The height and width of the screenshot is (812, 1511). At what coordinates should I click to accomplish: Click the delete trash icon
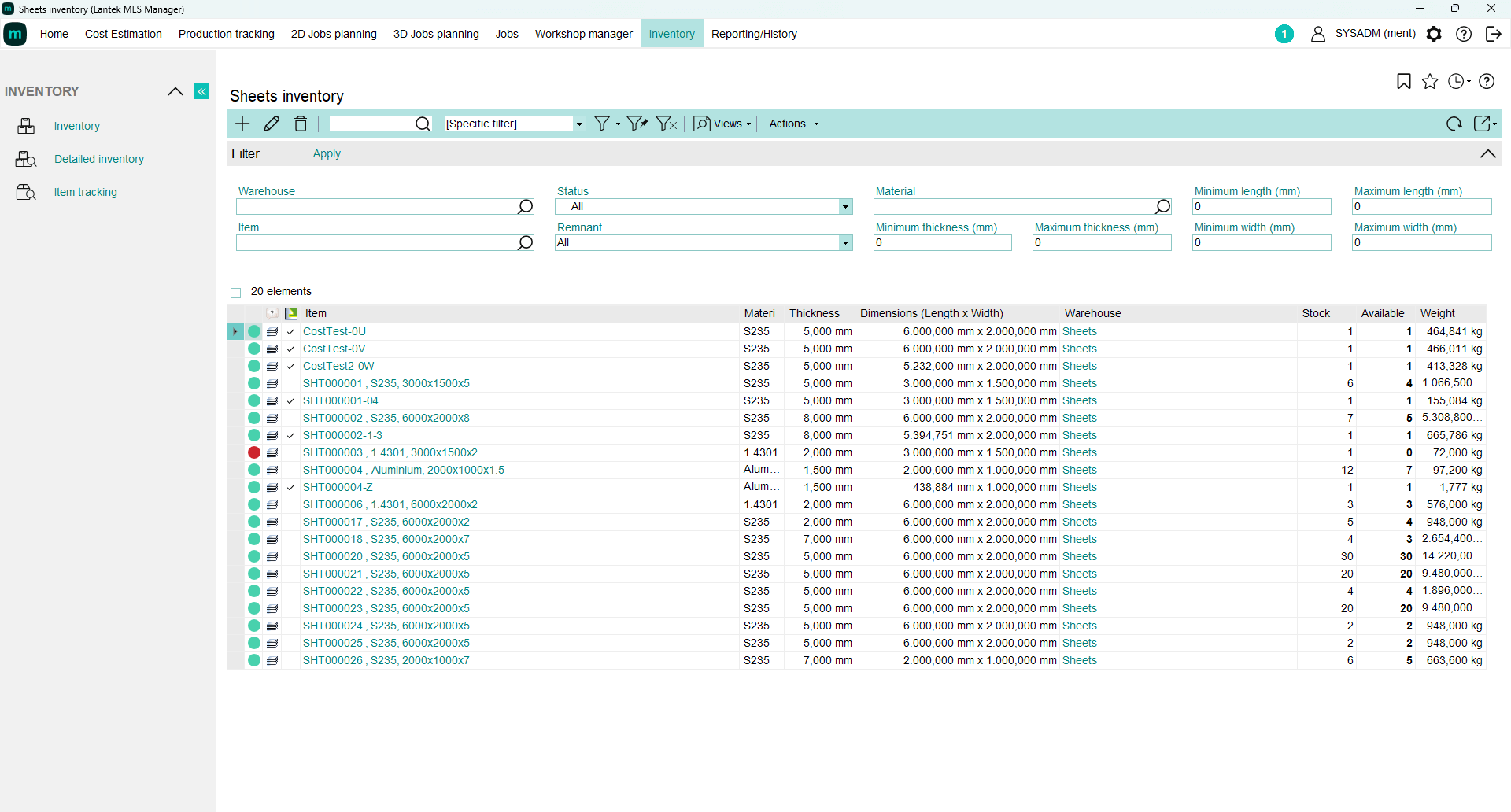(x=301, y=124)
